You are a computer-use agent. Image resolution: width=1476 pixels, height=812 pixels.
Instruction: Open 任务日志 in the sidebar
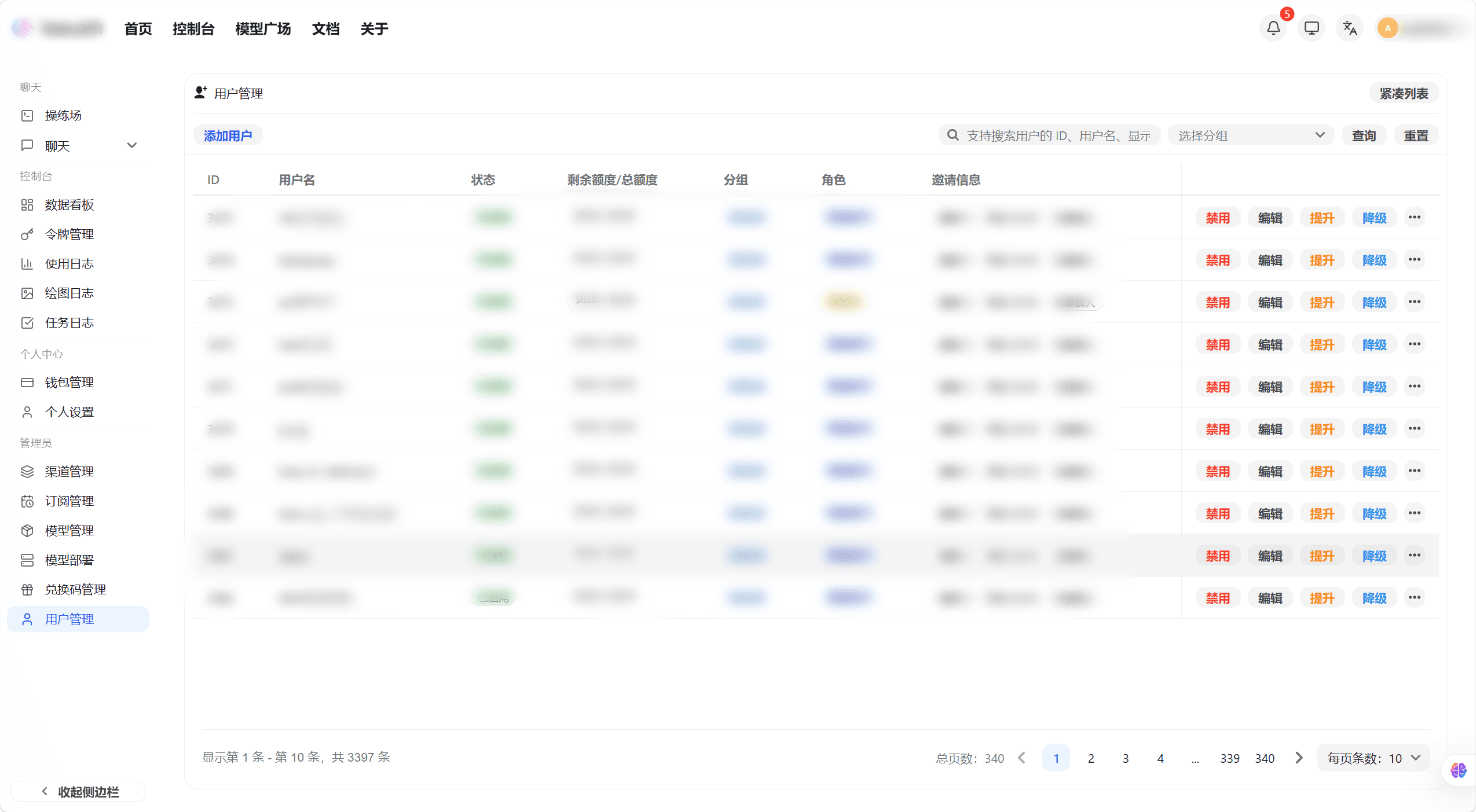coord(69,322)
